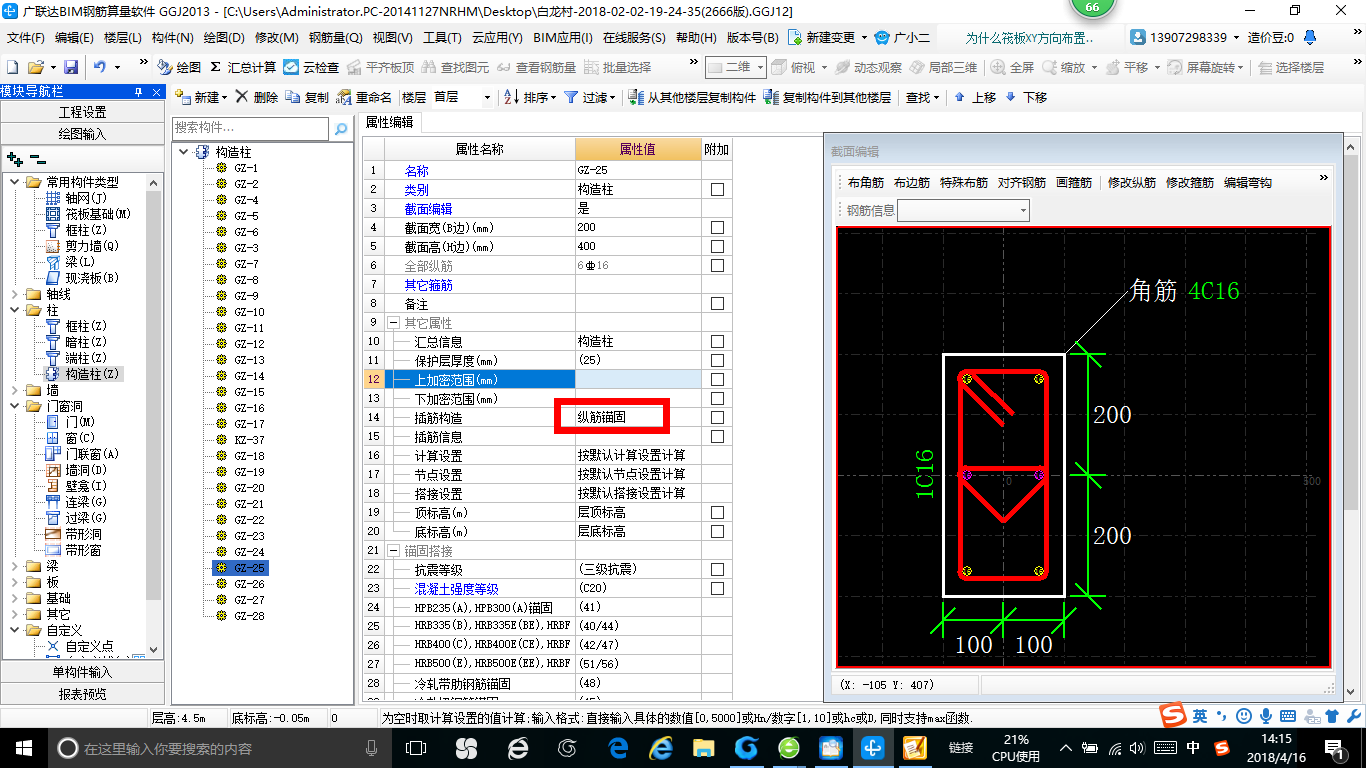Viewport: 1366px width, 768px height.
Task: Click the expand-all plus icon in navigation bar
Action: pos(14,158)
